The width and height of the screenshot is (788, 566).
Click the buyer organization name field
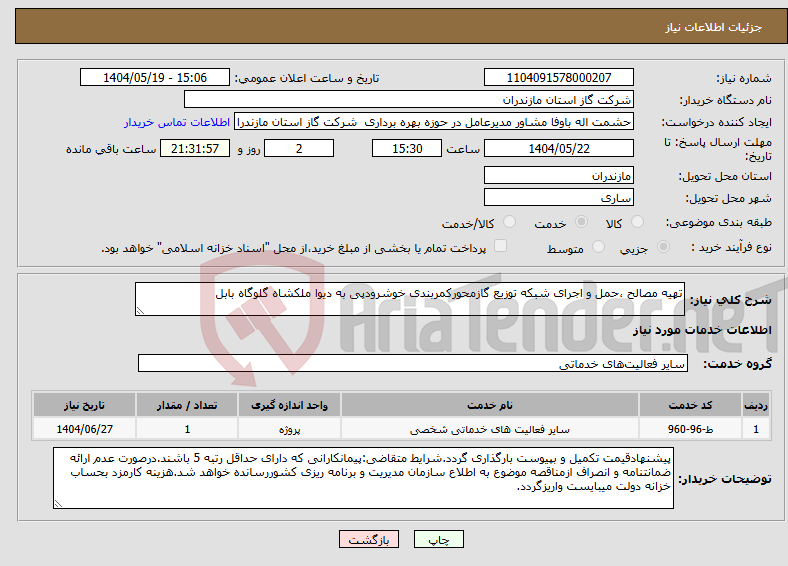pos(409,100)
